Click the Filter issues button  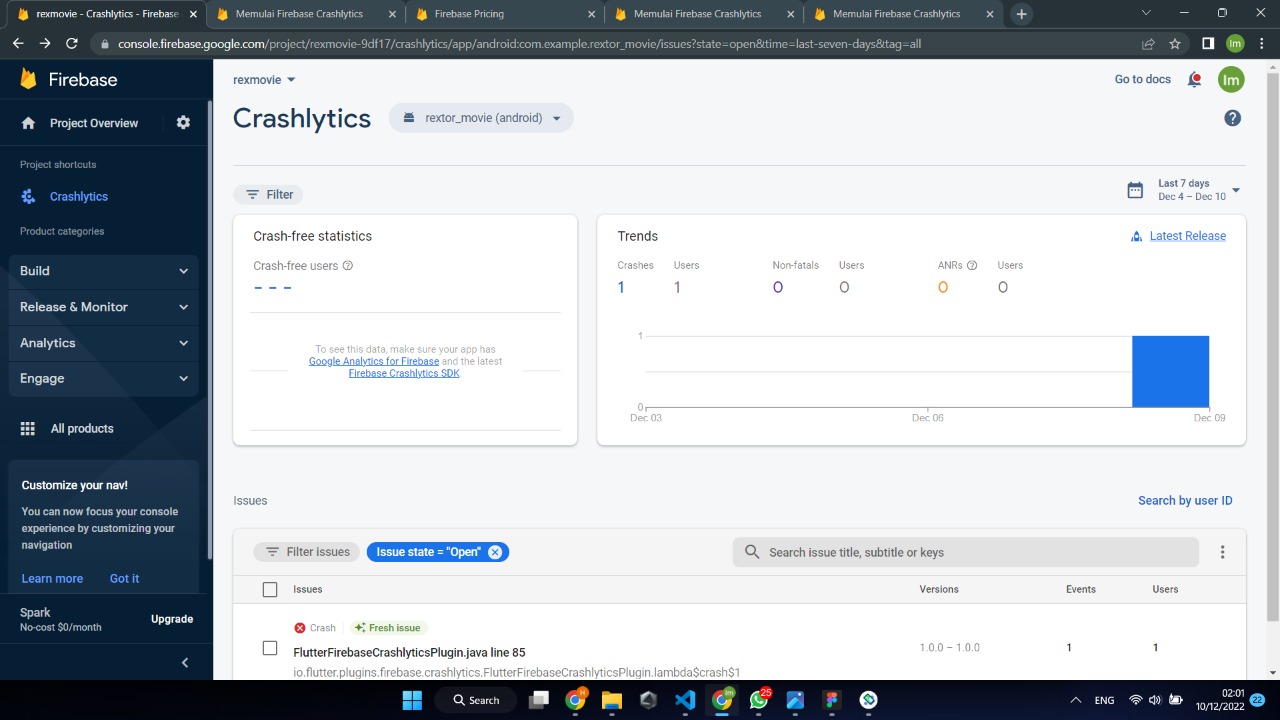click(x=307, y=552)
